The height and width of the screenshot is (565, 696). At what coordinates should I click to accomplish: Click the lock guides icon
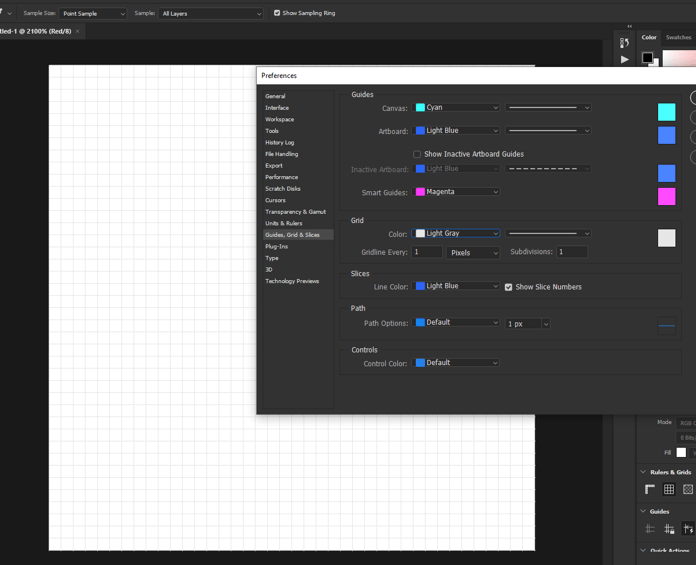[x=669, y=528]
